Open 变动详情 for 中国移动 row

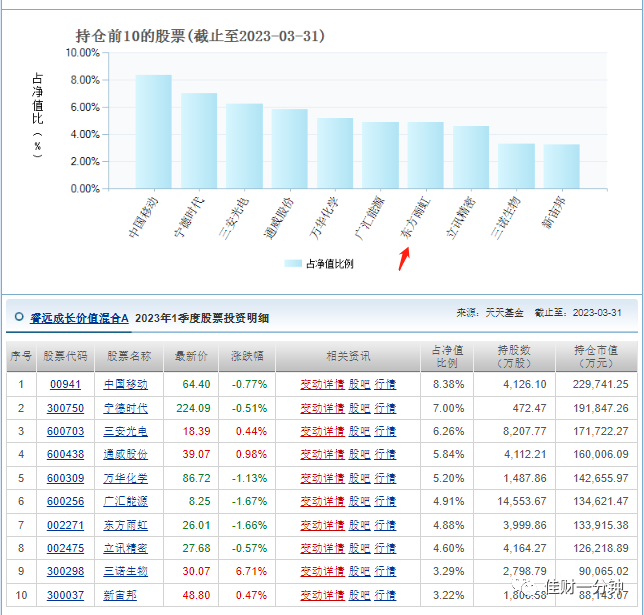tap(322, 385)
